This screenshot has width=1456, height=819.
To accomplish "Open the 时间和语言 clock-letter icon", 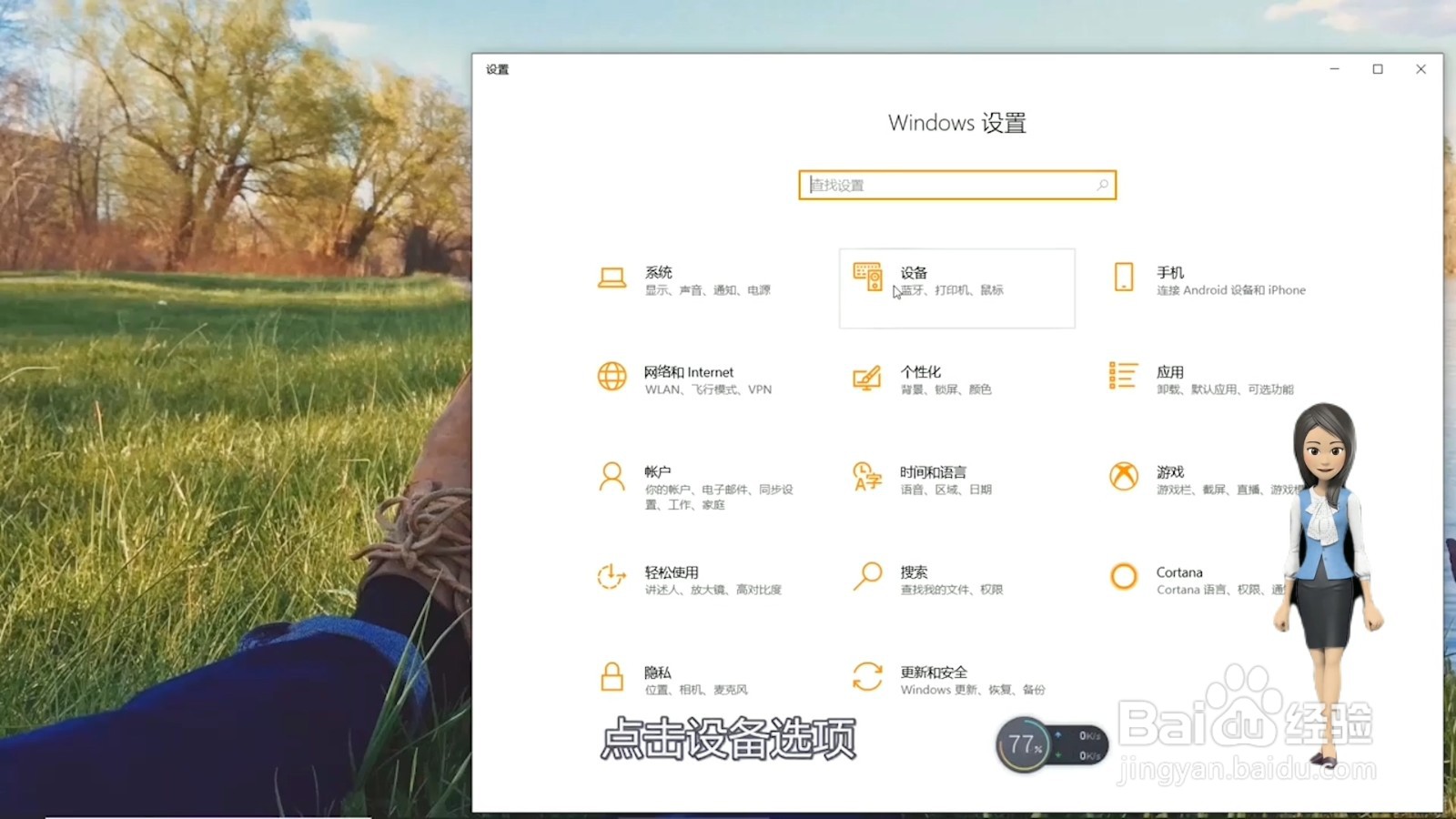I will pos(867,476).
